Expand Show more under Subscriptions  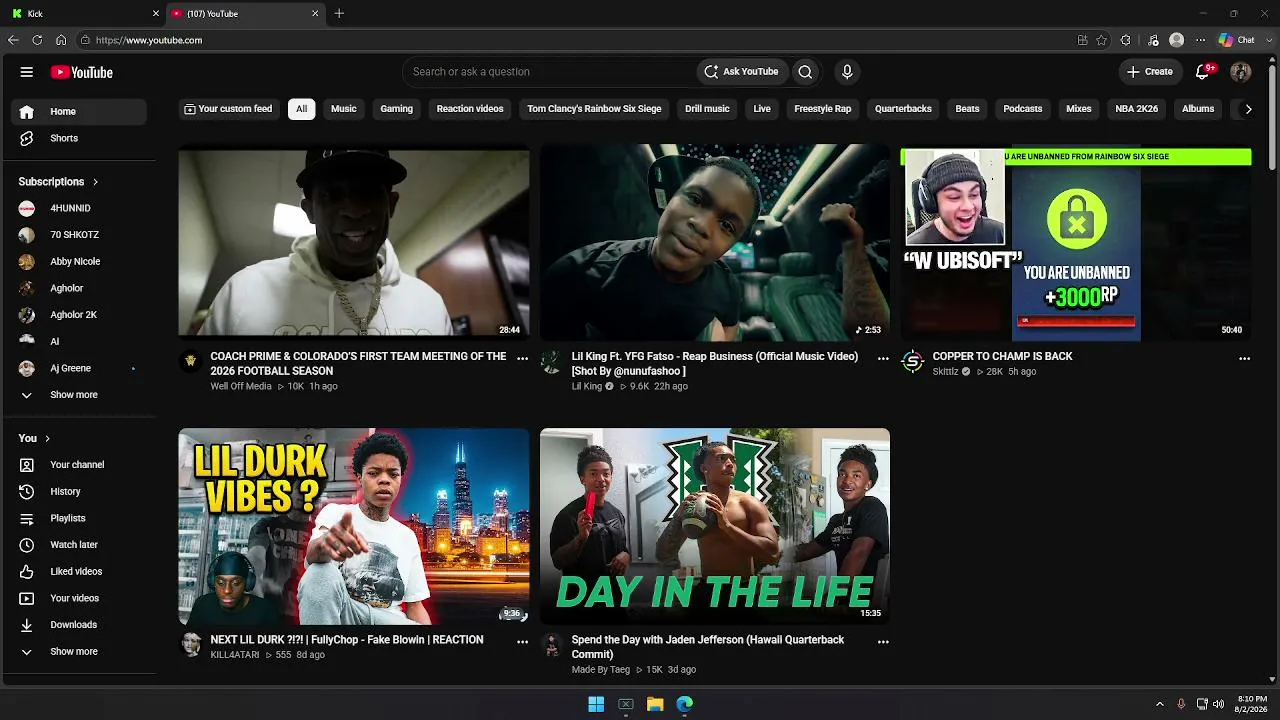[x=77, y=395]
